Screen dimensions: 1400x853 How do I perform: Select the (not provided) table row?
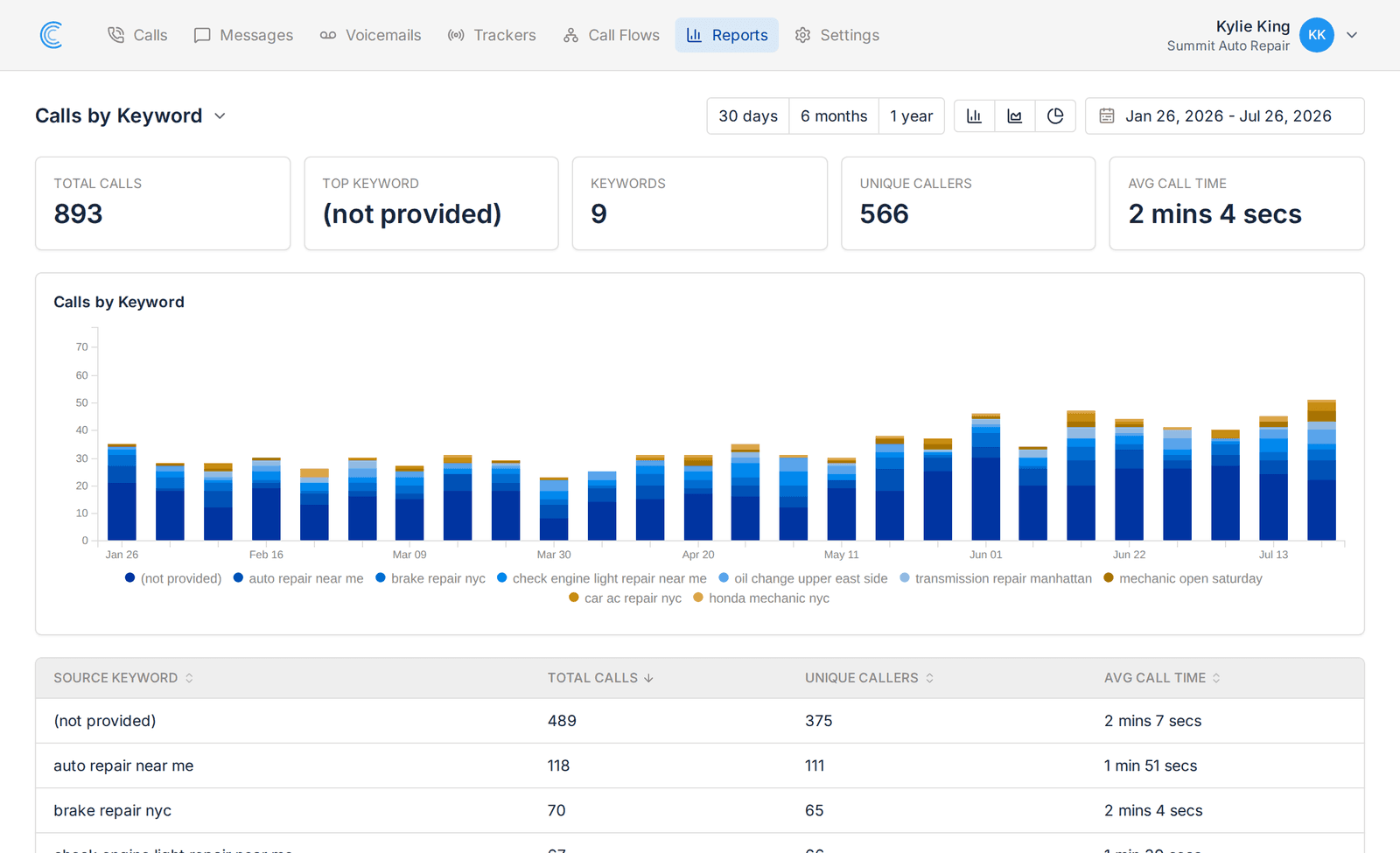tap(700, 721)
